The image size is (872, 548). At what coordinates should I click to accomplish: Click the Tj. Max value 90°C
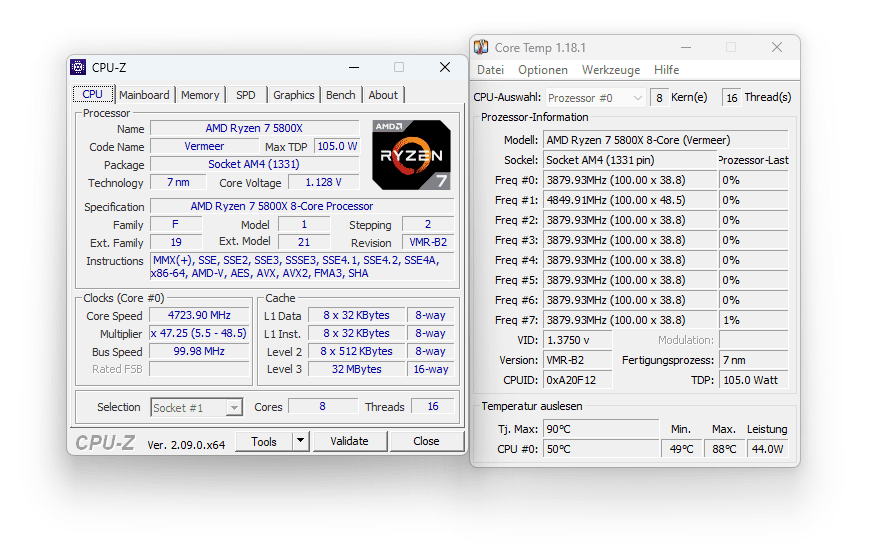click(x=601, y=429)
